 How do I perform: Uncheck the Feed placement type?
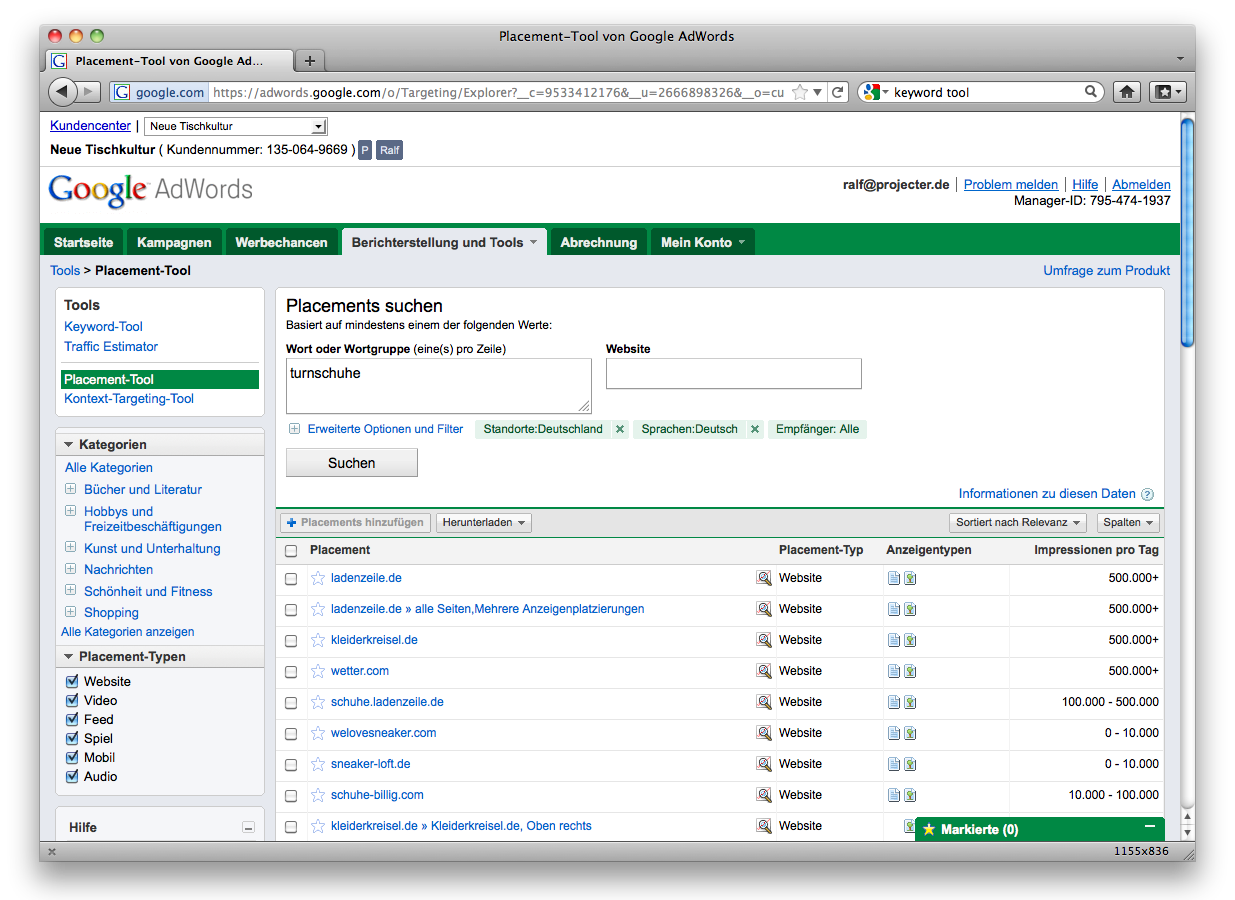[72, 719]
